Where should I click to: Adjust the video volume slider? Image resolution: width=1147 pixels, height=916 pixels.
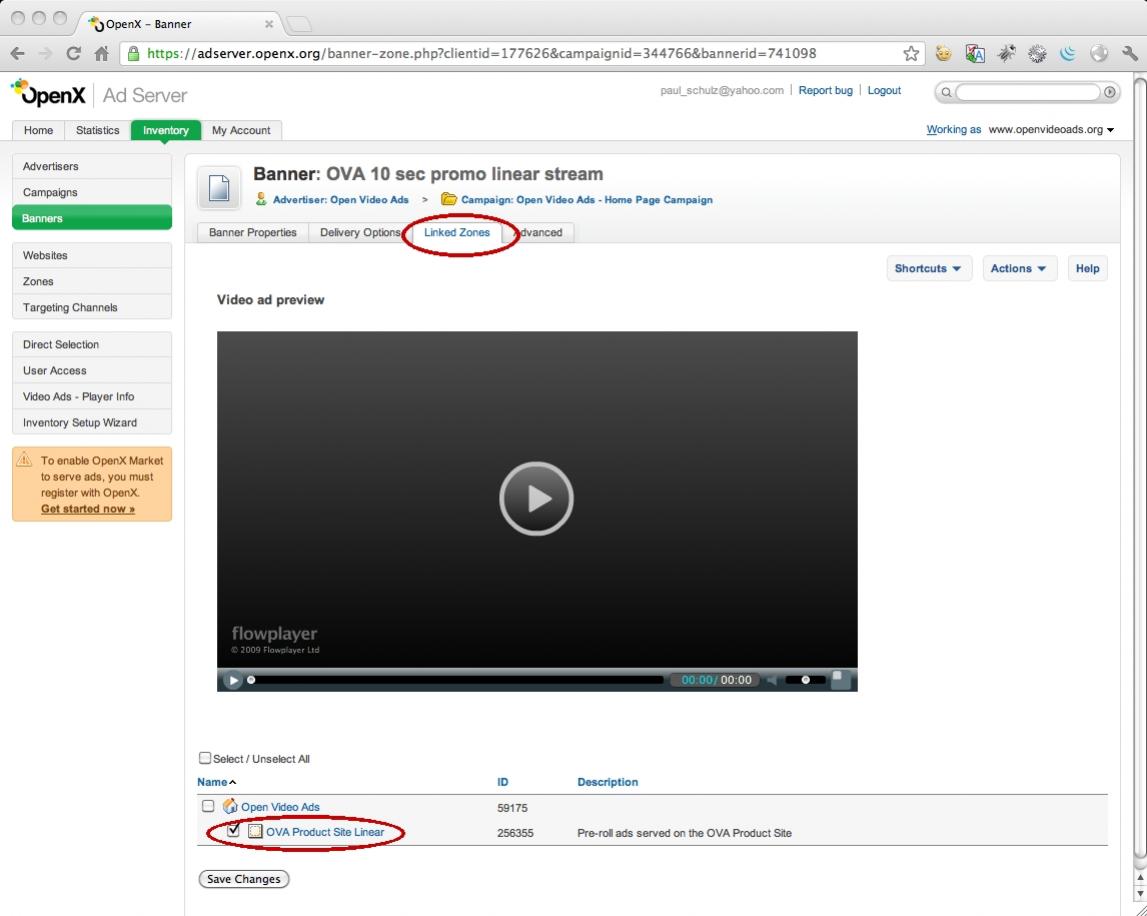pos(805,680)
